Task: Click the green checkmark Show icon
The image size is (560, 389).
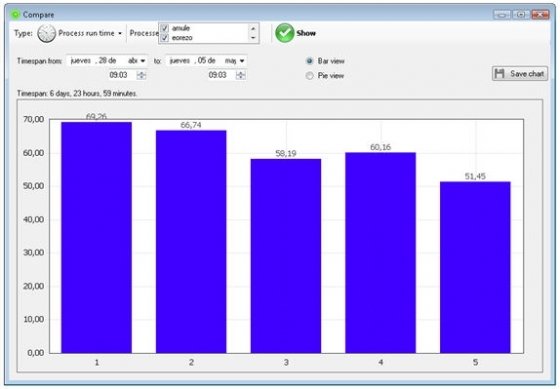Action: pyautogui.click(x=285, y=33)
